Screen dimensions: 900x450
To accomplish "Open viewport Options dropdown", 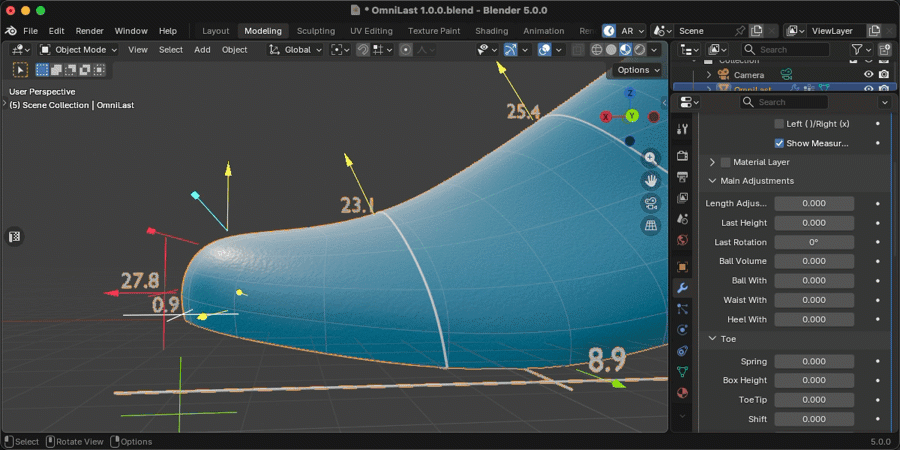I will 638,70.
